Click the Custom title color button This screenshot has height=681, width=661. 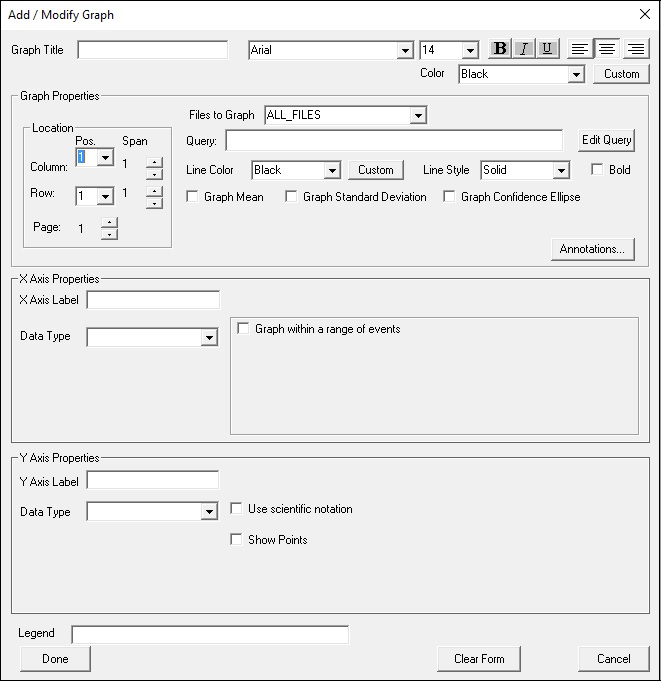[621, 74]
